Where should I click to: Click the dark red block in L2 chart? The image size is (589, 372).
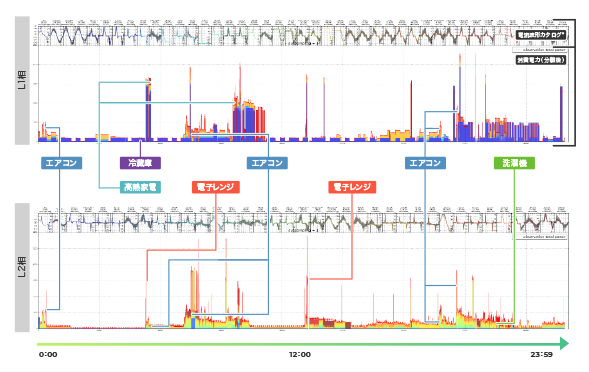(329, 323)
